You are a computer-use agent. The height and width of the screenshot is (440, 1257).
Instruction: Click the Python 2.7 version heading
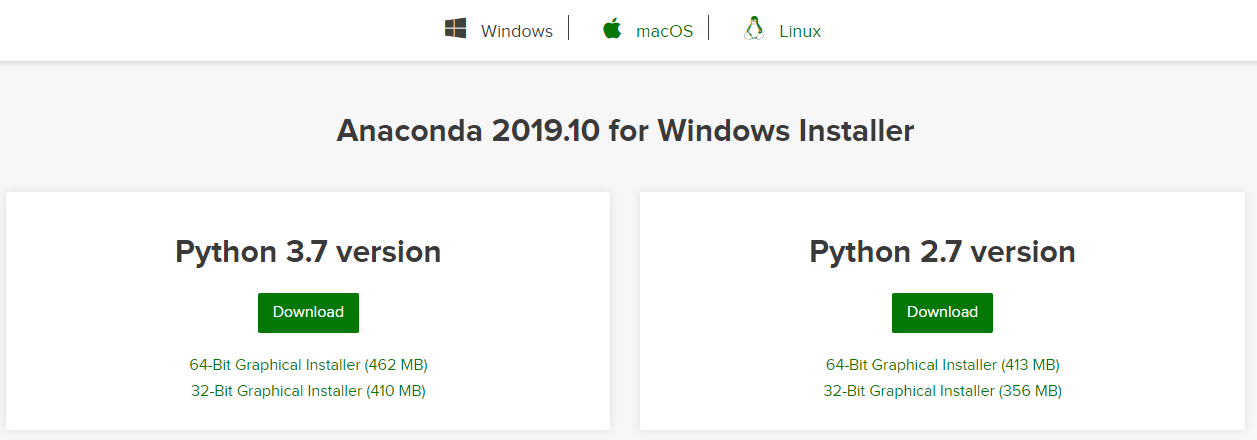(x=942, y=251)
